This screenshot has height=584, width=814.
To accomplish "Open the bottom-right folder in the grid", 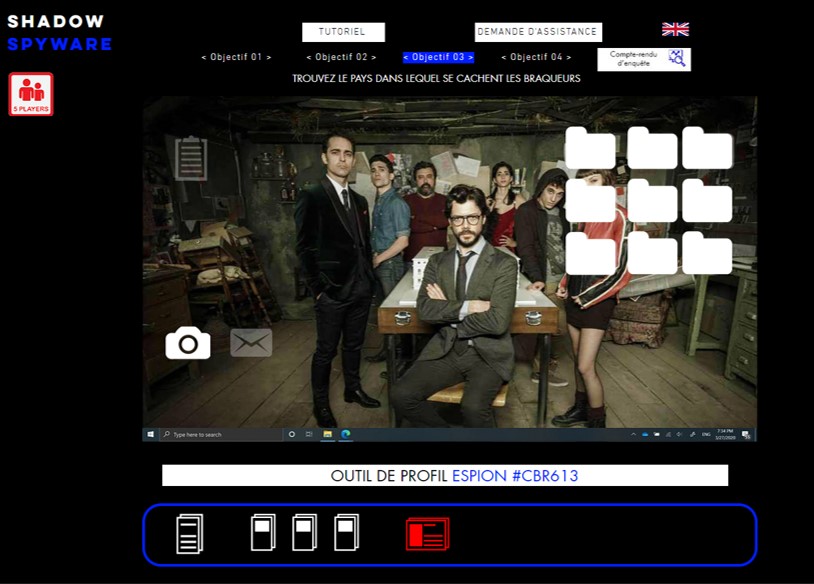I will 707,253.
